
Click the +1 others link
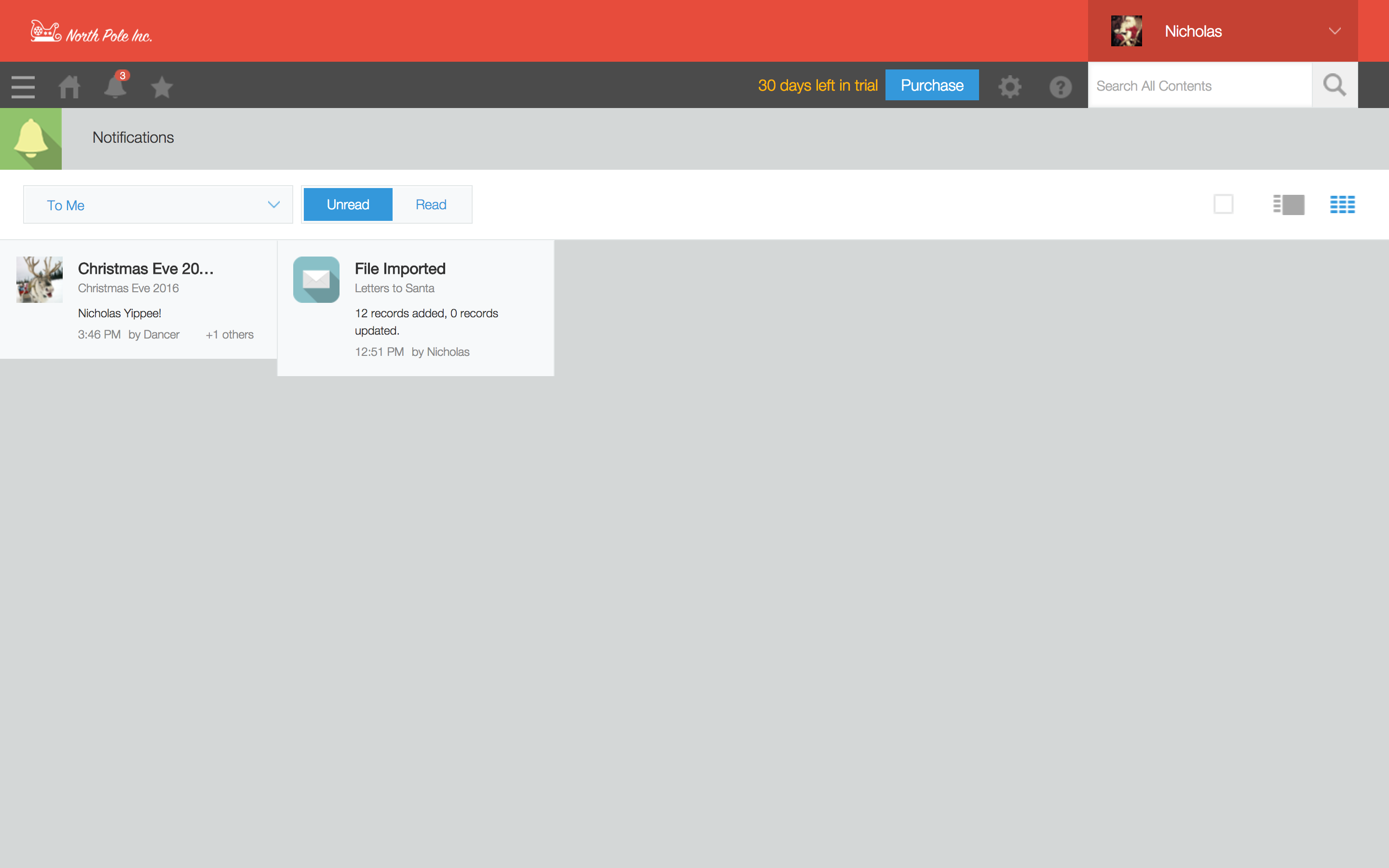pyautogui.click(x=230, y=335)
